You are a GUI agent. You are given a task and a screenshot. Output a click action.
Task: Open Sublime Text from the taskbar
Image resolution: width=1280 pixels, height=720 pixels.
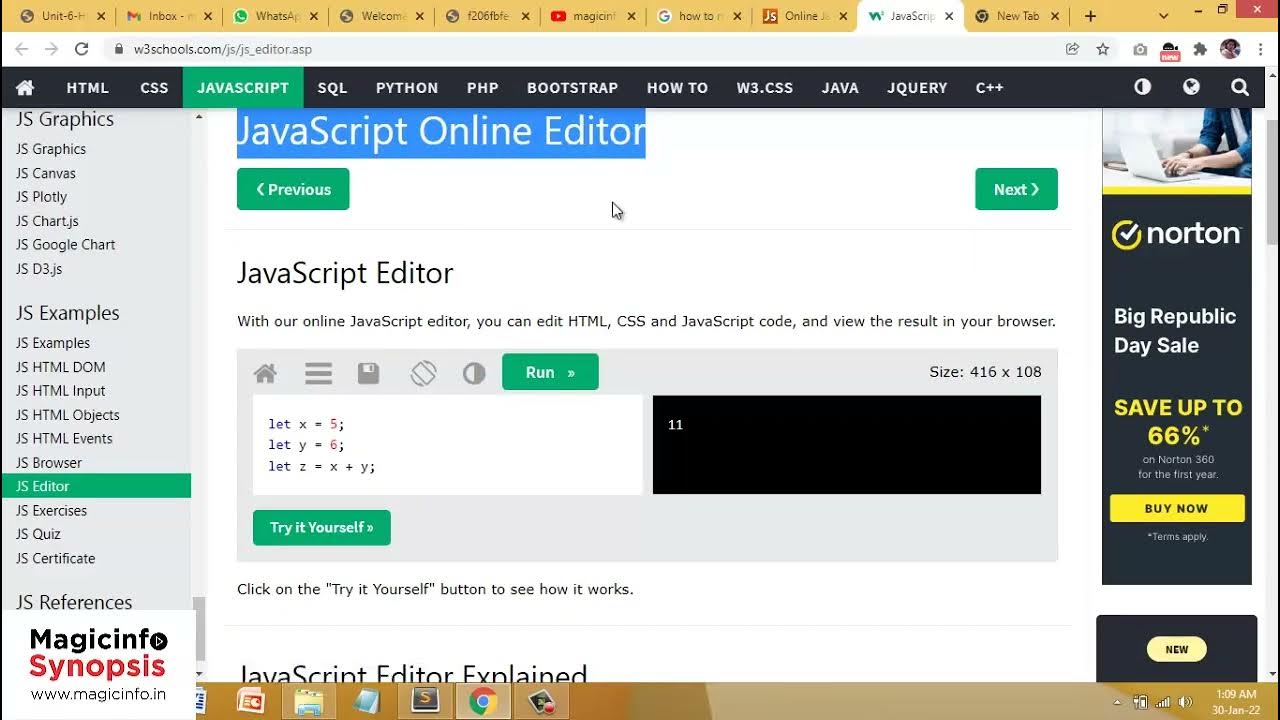425,702
